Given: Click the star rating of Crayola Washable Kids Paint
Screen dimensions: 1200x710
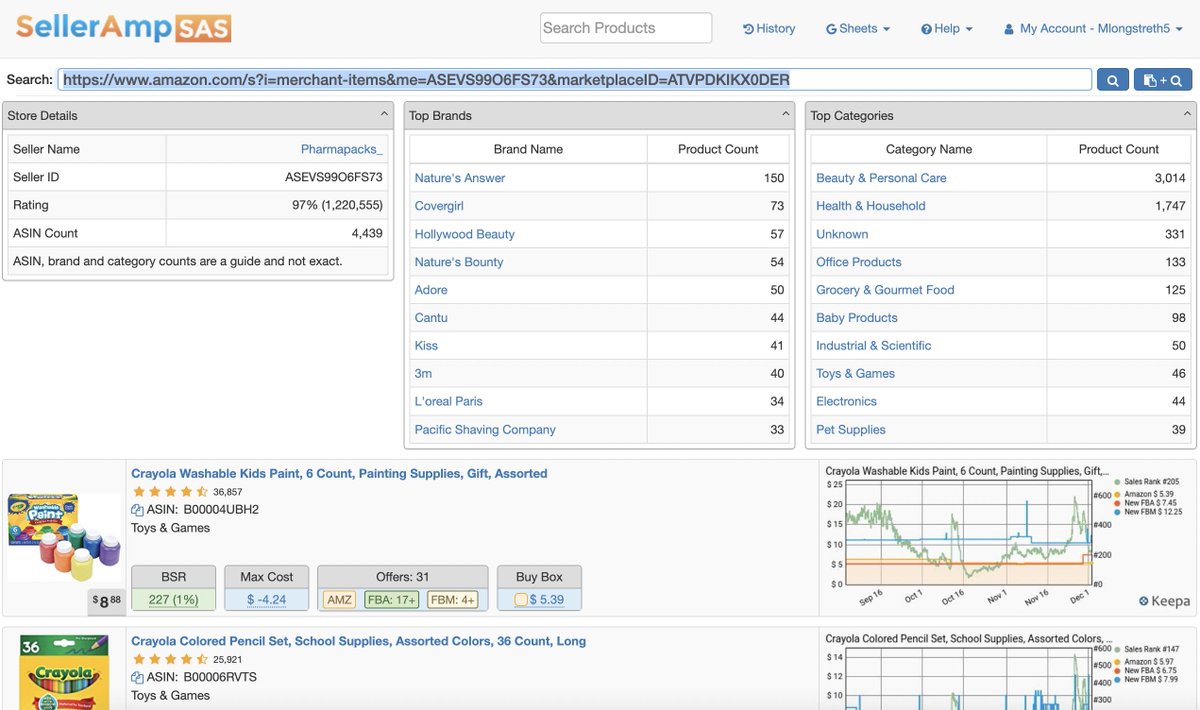Looking at the screenshot, I should click(170, 492).
